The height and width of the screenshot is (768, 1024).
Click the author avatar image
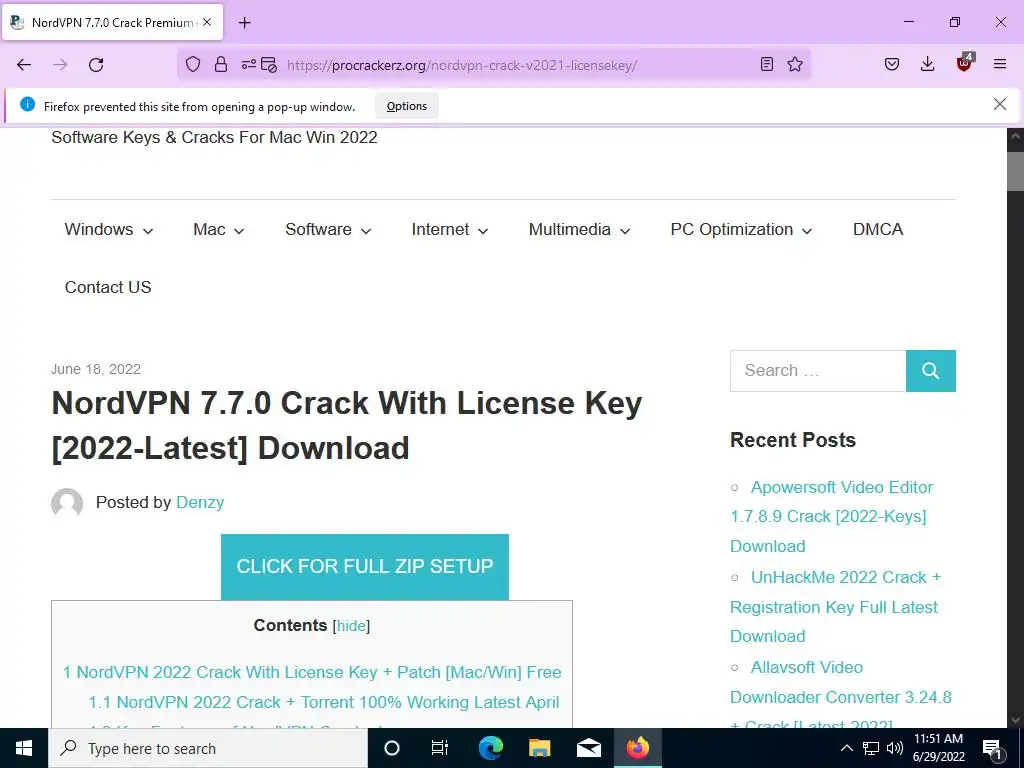67,503
